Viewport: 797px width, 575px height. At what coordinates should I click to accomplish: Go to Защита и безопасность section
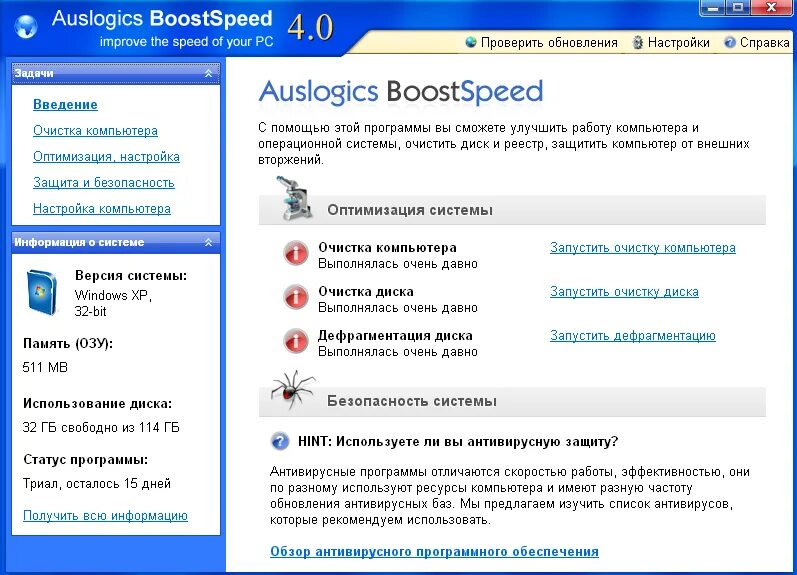pos(104,183)
